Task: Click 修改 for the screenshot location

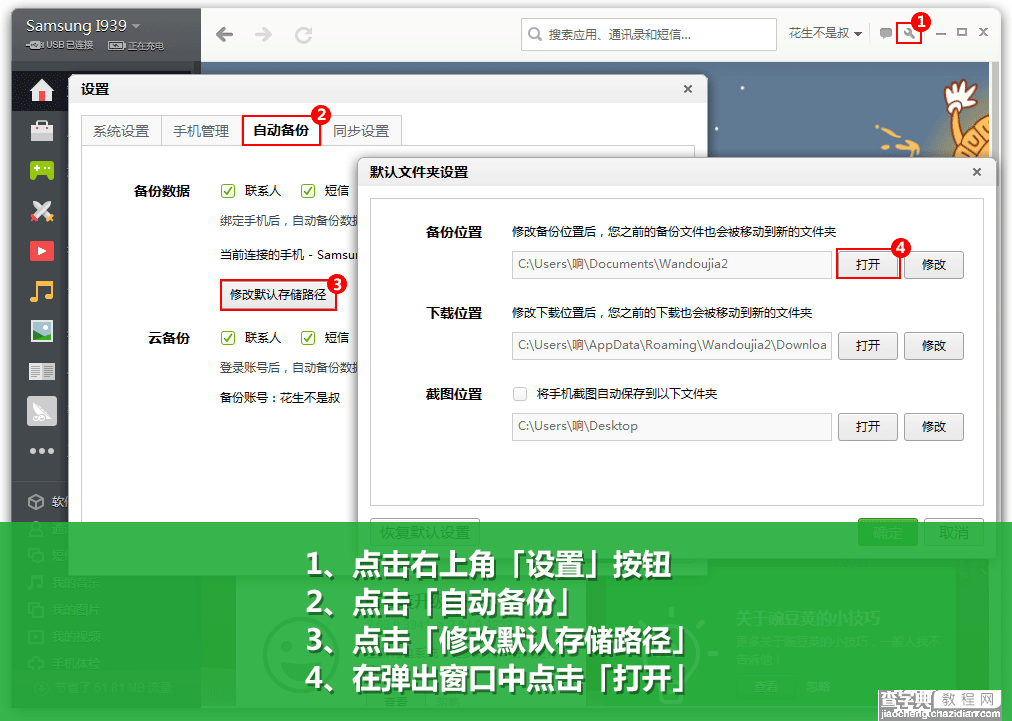Action: (x=933, y=427)
